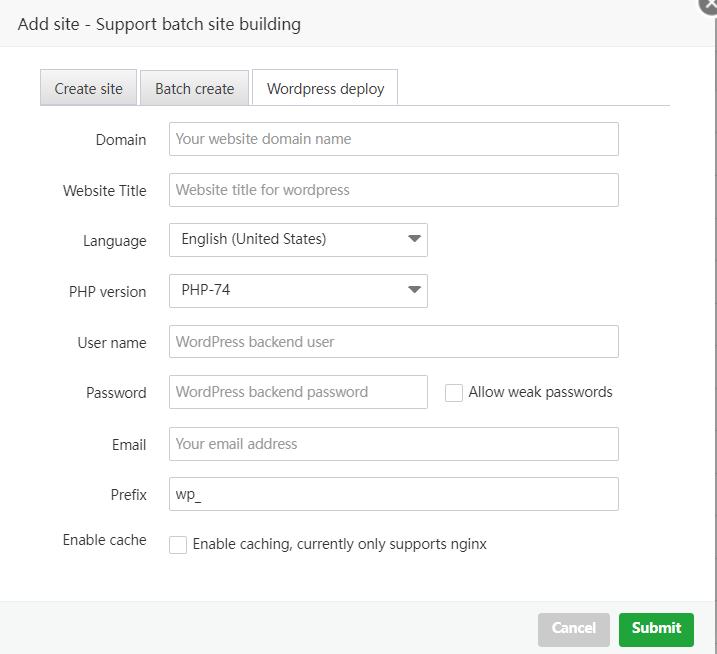Click the WordPress backend user field
The width and height of the screenshot is (717, 654).
click(x=394, y=342)
